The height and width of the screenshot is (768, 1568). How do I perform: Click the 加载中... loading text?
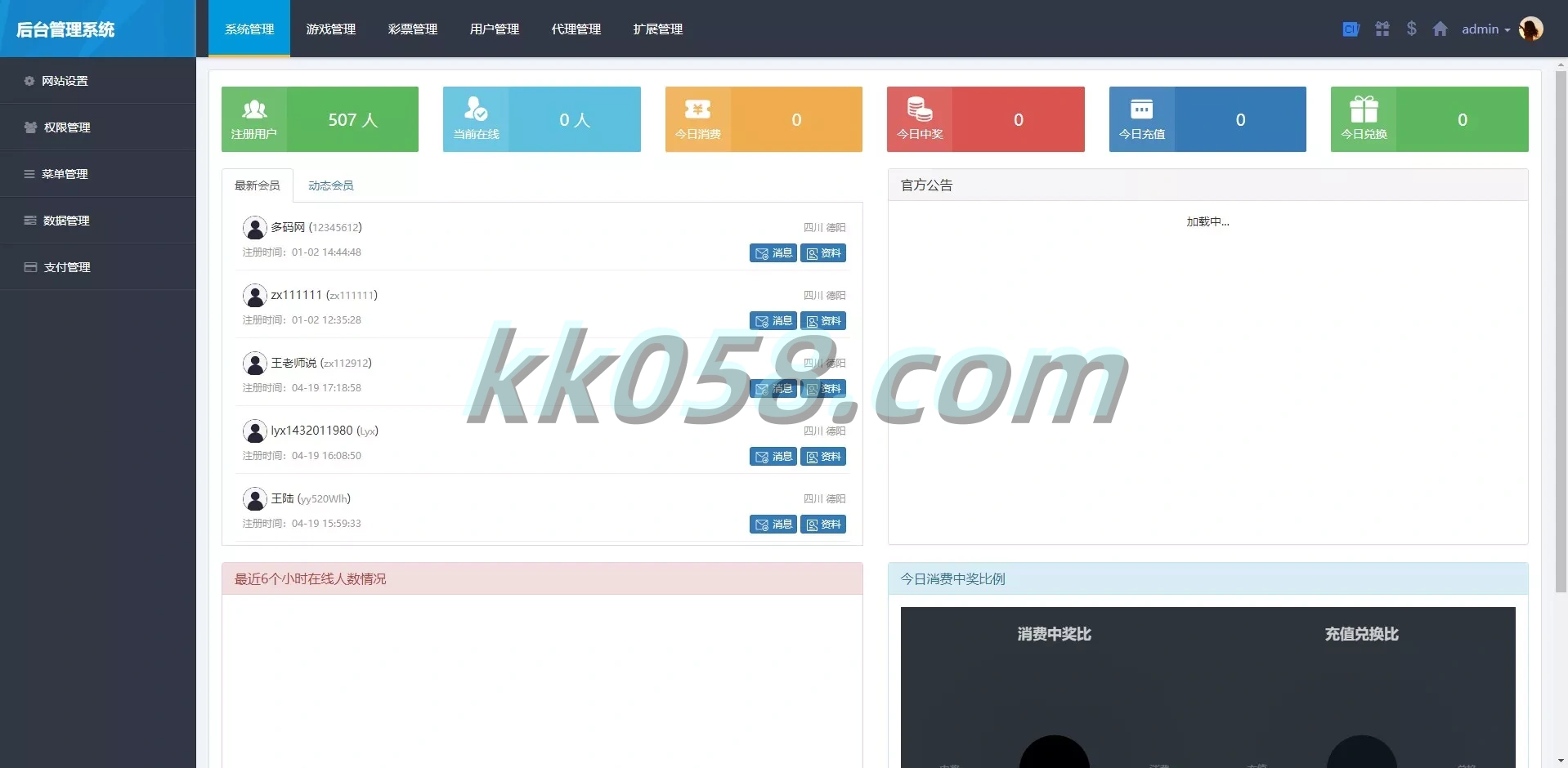click(1208, 221)
